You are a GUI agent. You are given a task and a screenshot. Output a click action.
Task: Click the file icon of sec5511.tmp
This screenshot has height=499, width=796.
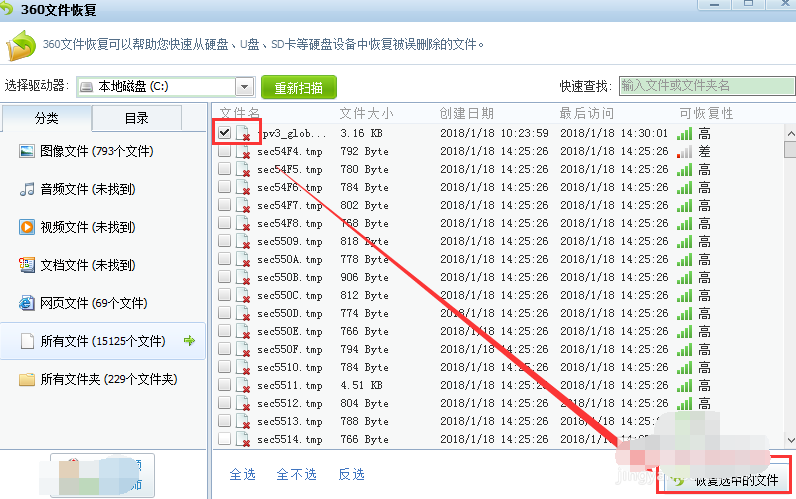[244, 385]
